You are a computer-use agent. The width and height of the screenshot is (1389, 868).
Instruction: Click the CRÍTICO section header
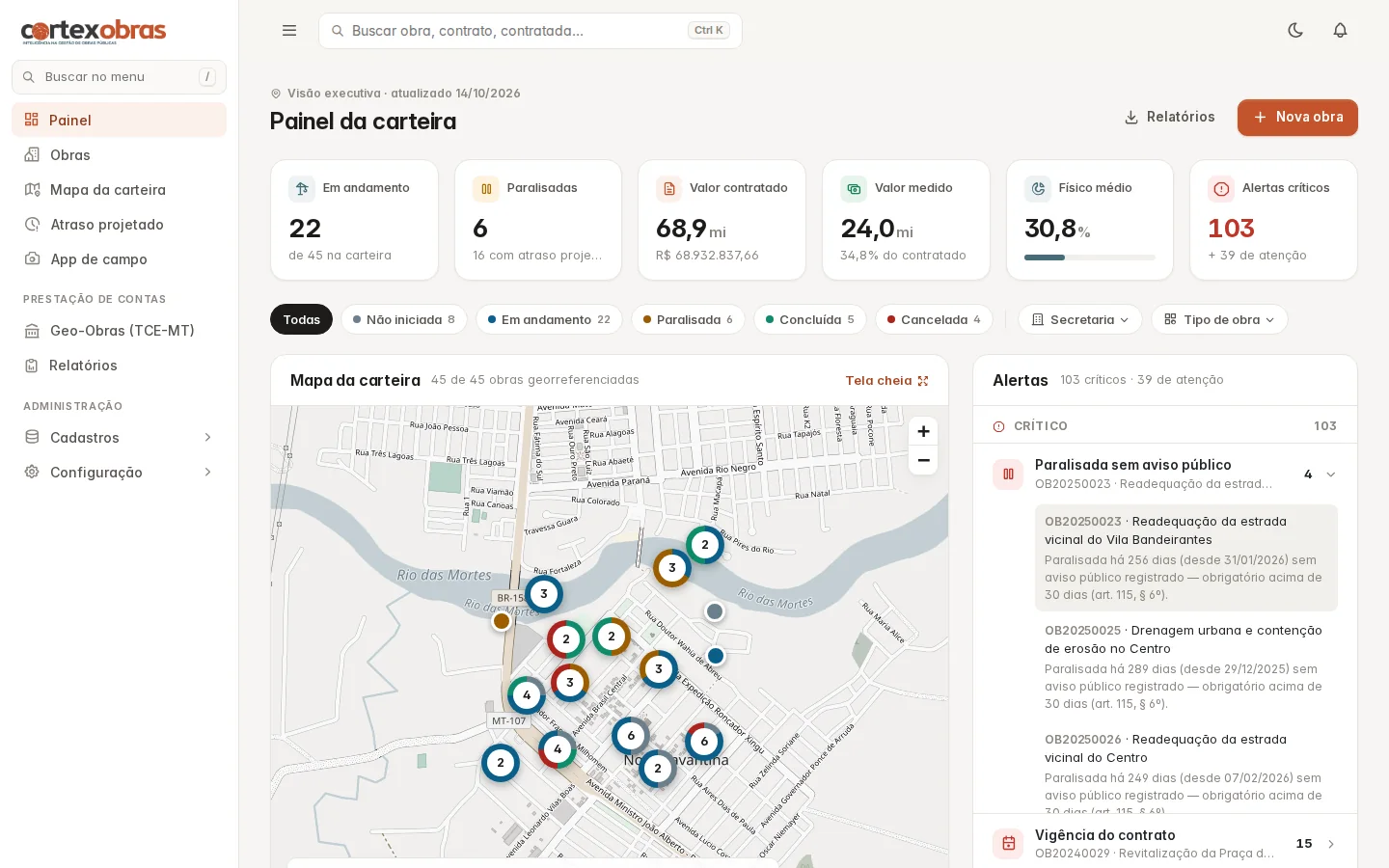1165,425
